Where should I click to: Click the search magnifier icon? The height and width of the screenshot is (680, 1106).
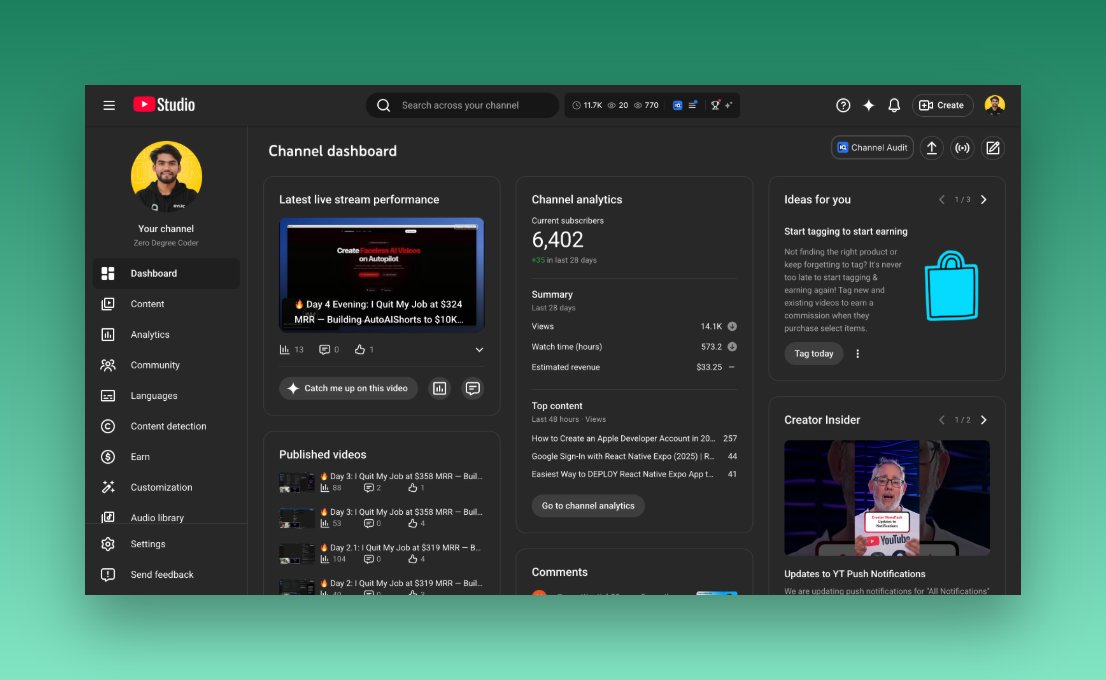383,105
